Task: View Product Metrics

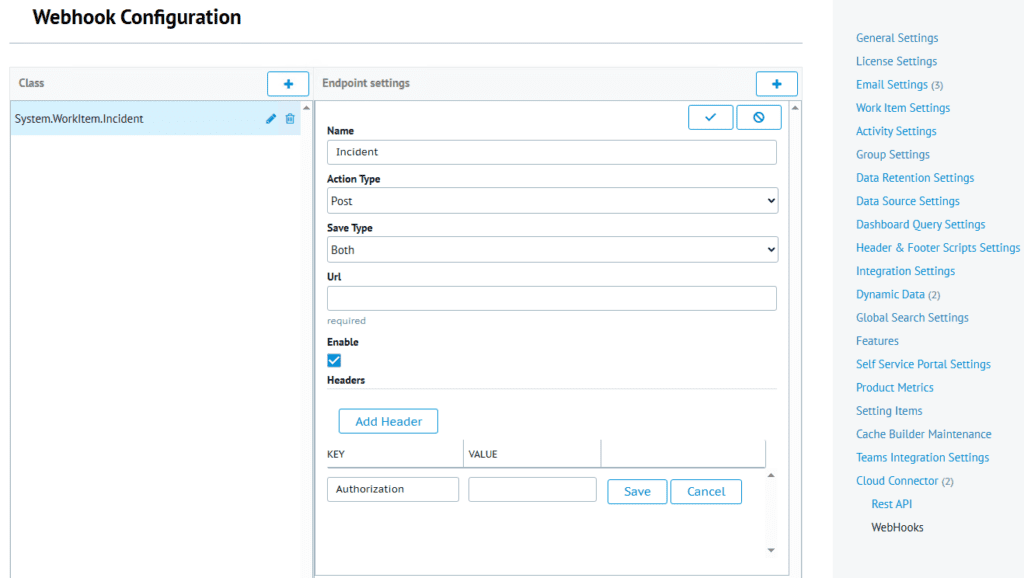Action: pyautogui.click(x=895, y=388)
